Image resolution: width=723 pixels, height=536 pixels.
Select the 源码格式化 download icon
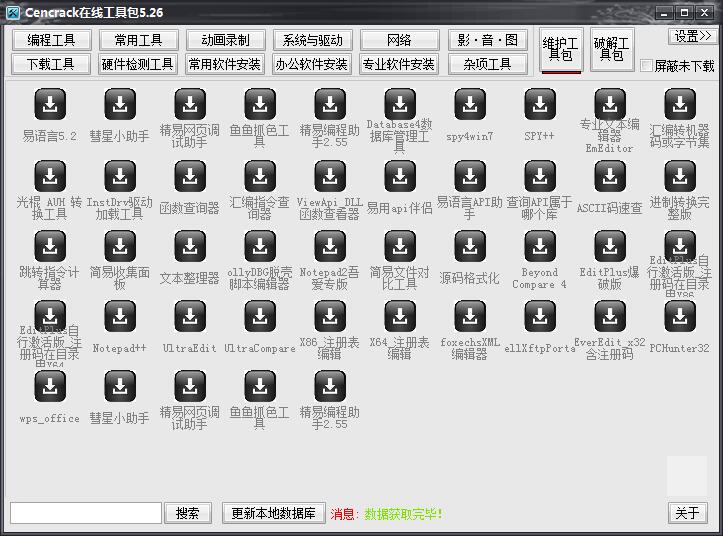pyautogui.click(x=470, y=246)
